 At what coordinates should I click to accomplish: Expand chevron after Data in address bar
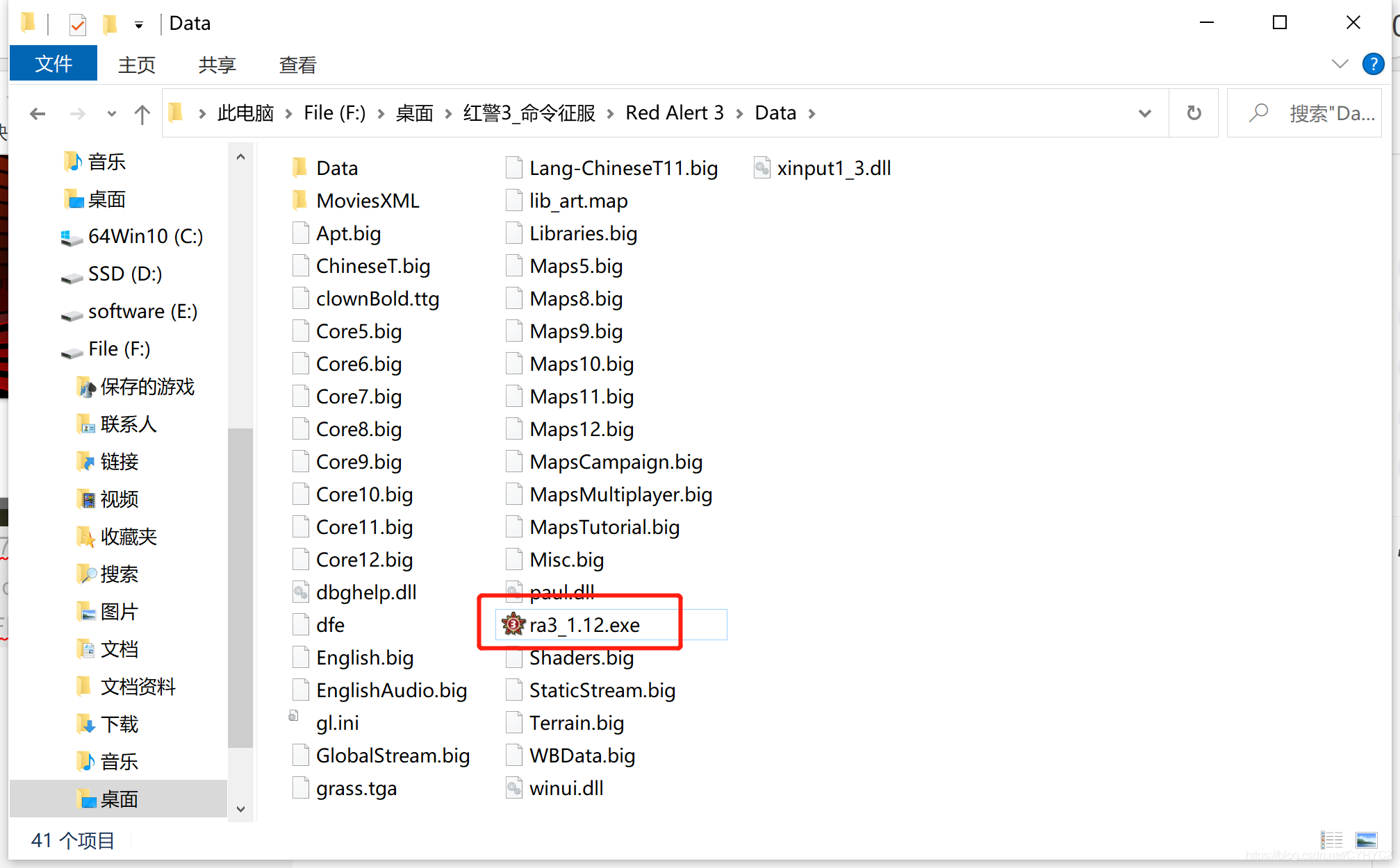[812, 113]
